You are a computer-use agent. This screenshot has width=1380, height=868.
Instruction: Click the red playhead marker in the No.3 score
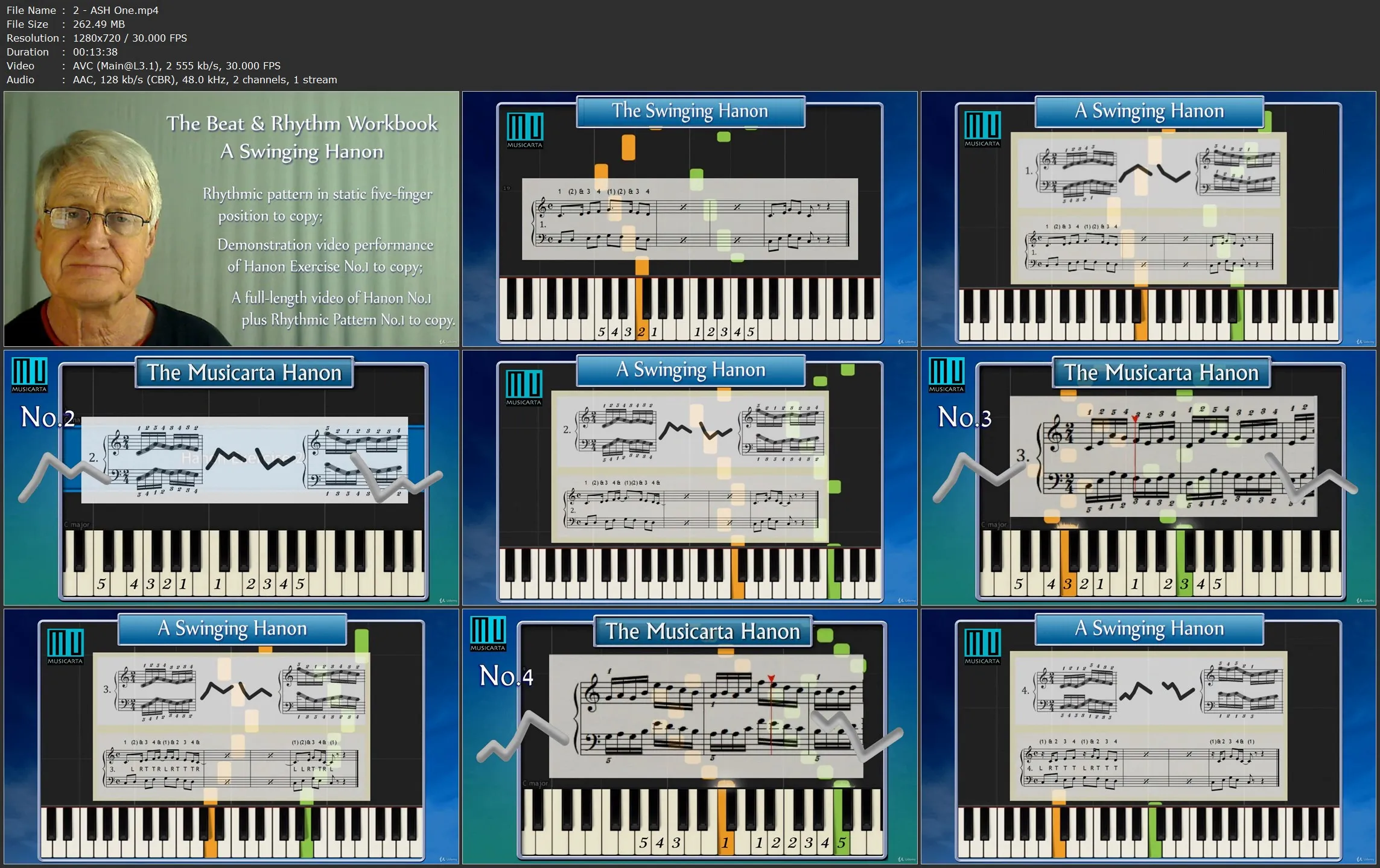pyautogui.click(x=1134, y=419)
